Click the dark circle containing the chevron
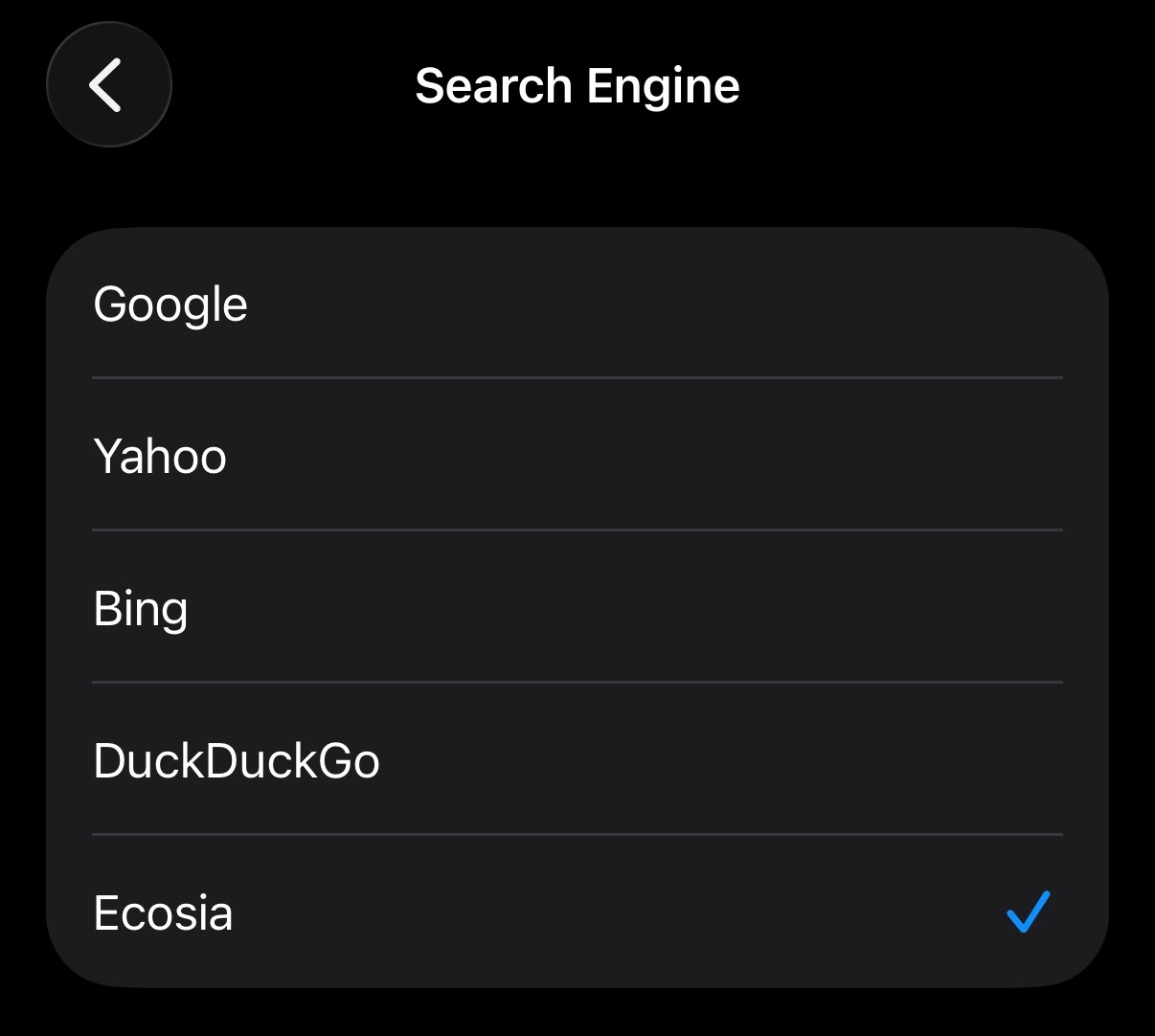The height and width of the screenshot is (1036, 1155). coord(108,84)
